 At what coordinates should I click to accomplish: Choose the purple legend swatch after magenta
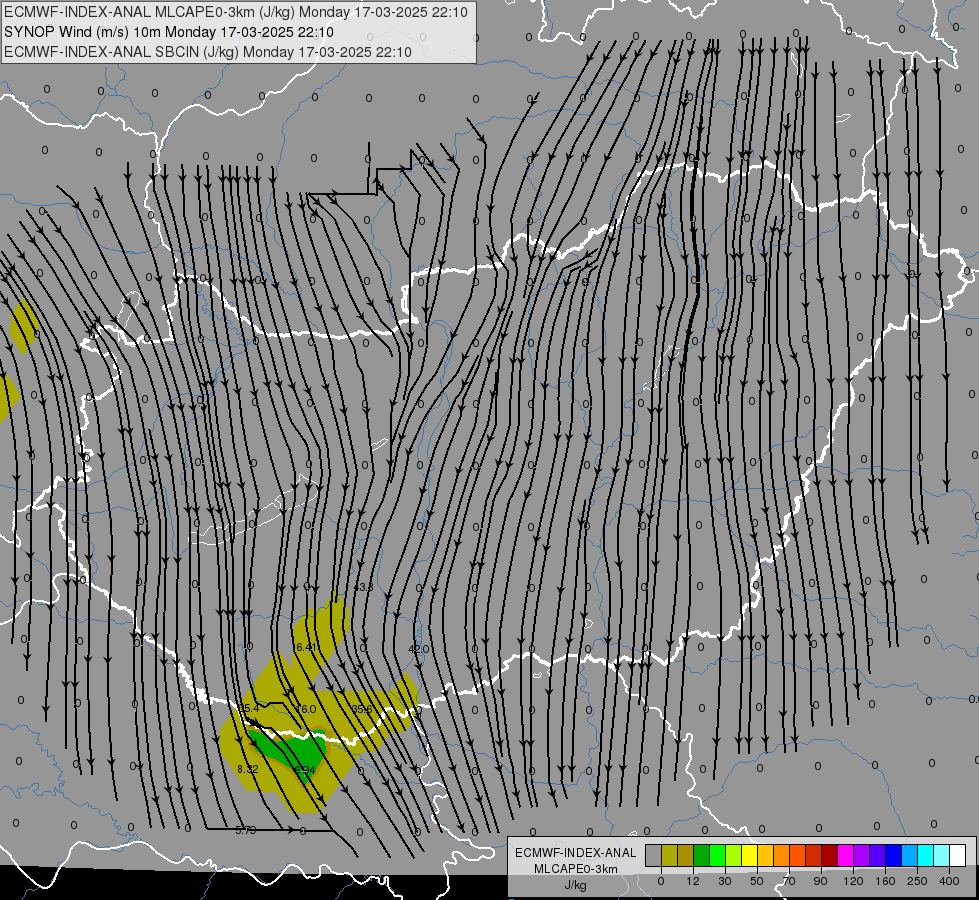coord(862,855)
